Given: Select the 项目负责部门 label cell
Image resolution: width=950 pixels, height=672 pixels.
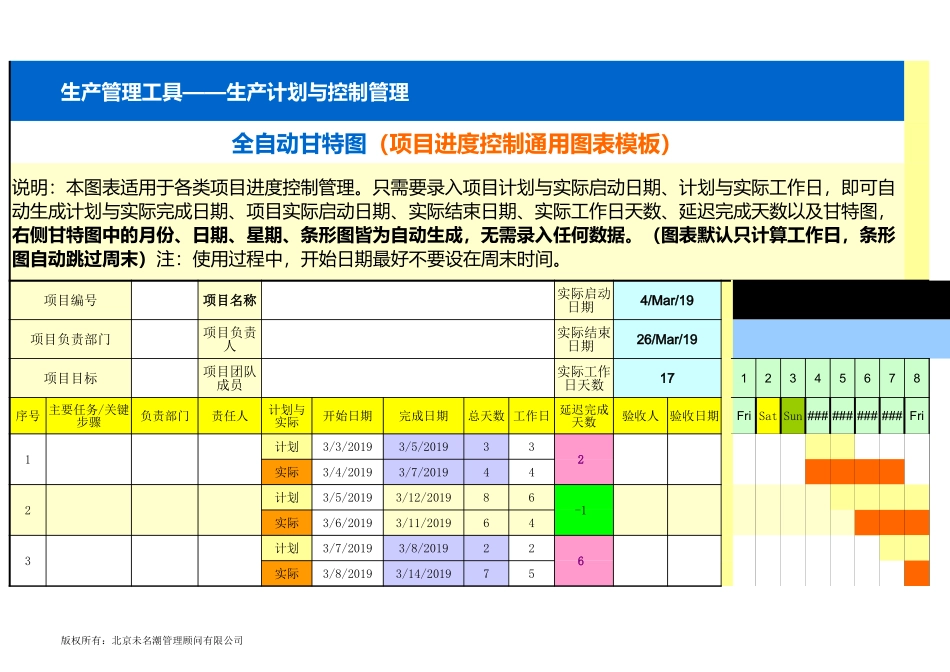Looking at the screenshot, I should [x=71, y=339].
